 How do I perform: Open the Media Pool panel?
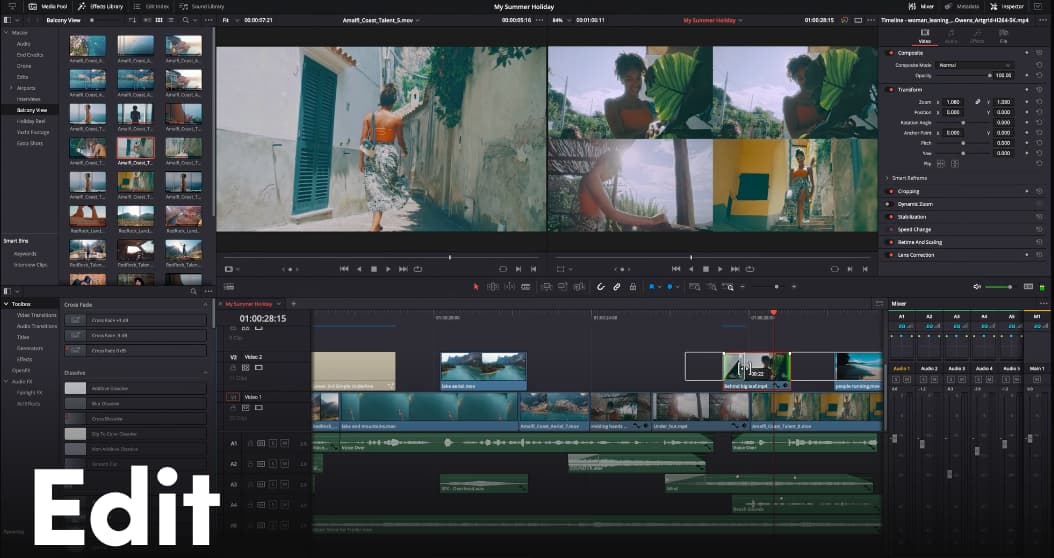45,6
